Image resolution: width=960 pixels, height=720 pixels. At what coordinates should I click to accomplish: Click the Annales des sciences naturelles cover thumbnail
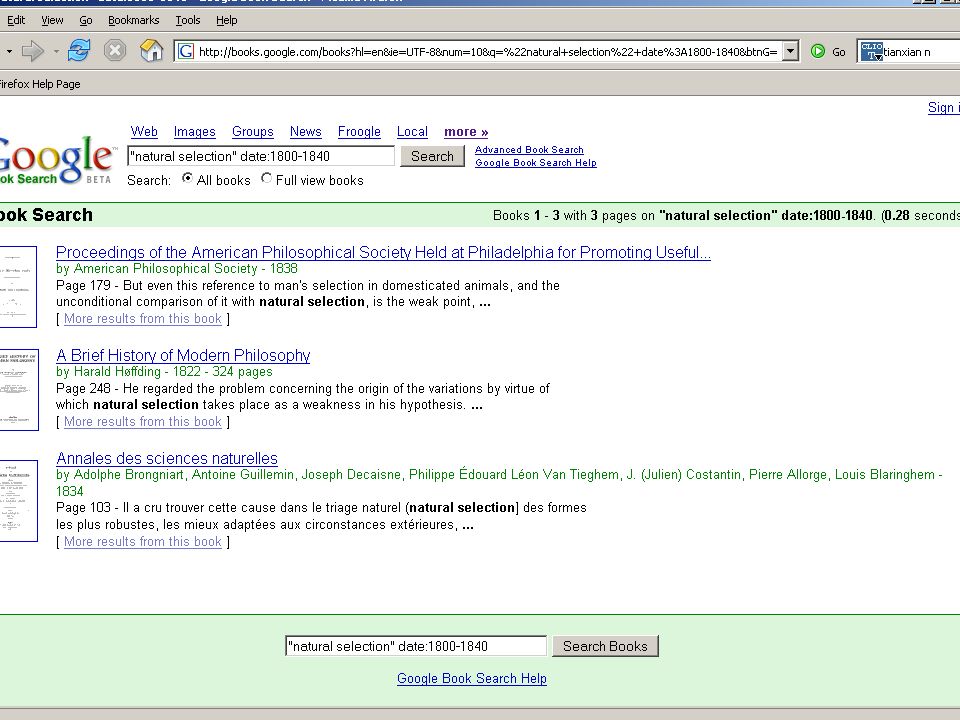18,500
